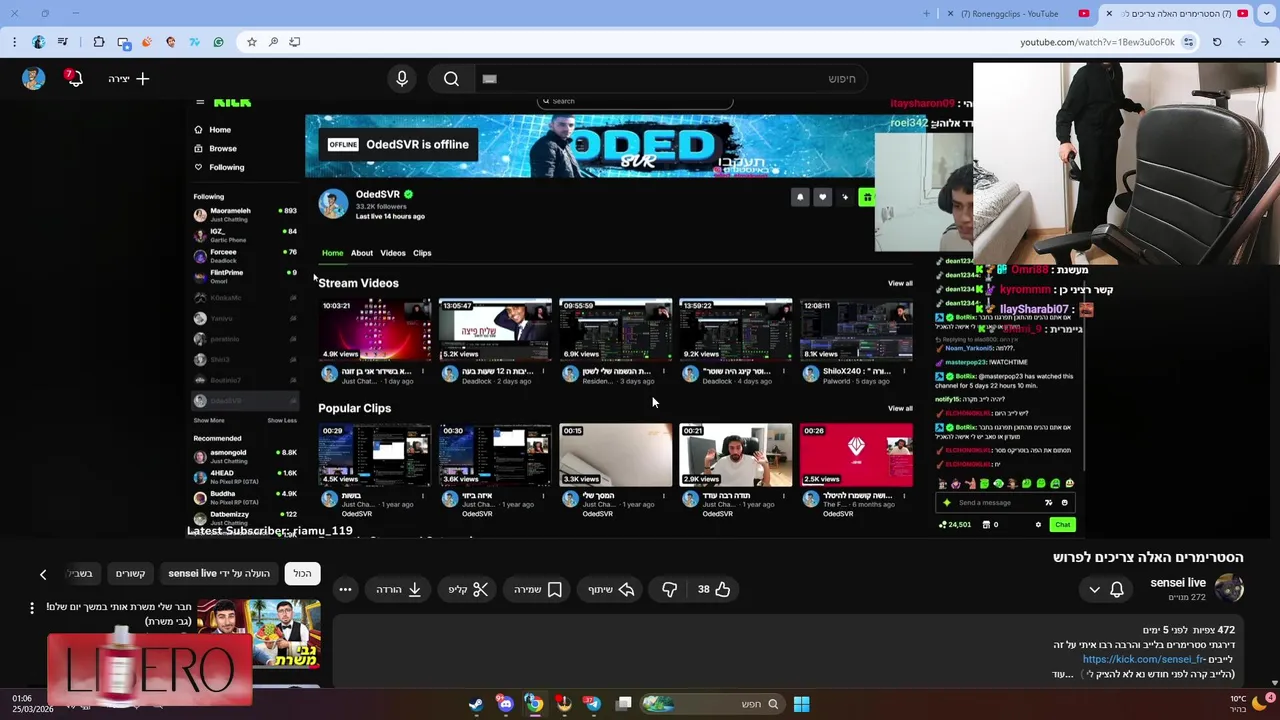Close the active YouTube video tab

pos(1109,14)
